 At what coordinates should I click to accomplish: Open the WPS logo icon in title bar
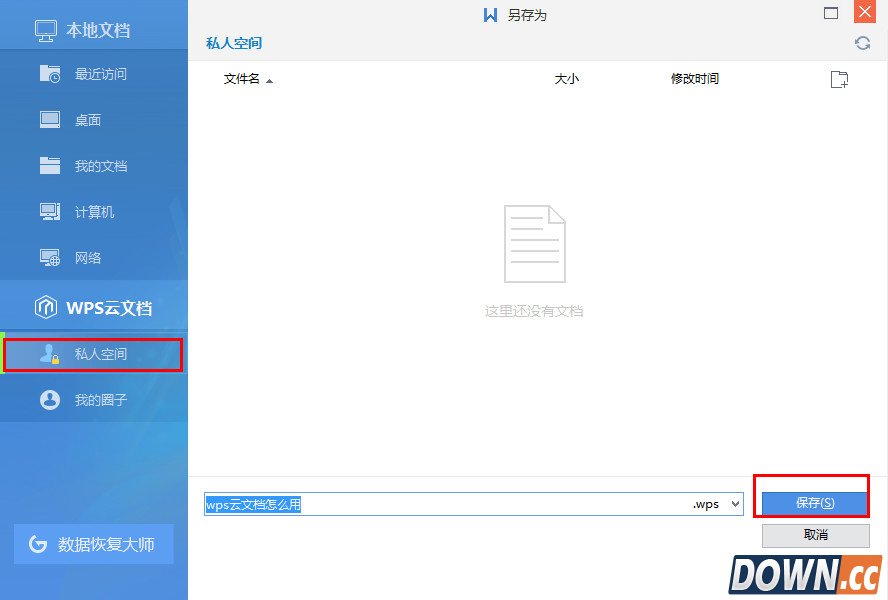pyautogui.click(x=489, y=14)
